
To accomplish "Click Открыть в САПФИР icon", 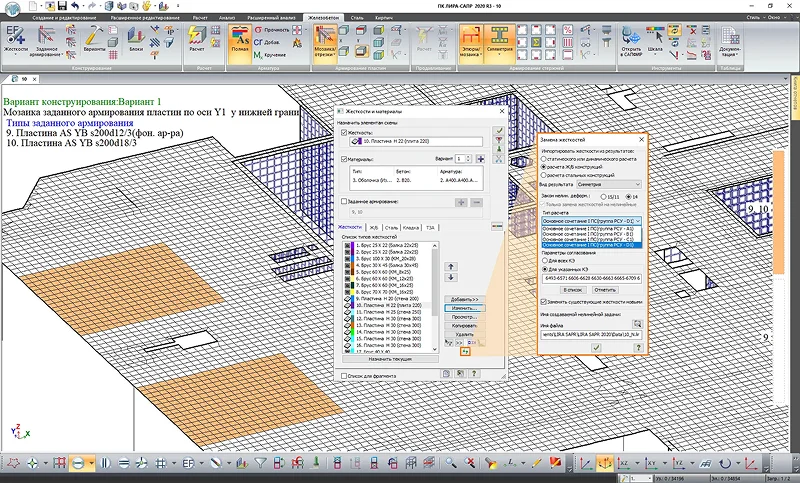I will point(631,42).
